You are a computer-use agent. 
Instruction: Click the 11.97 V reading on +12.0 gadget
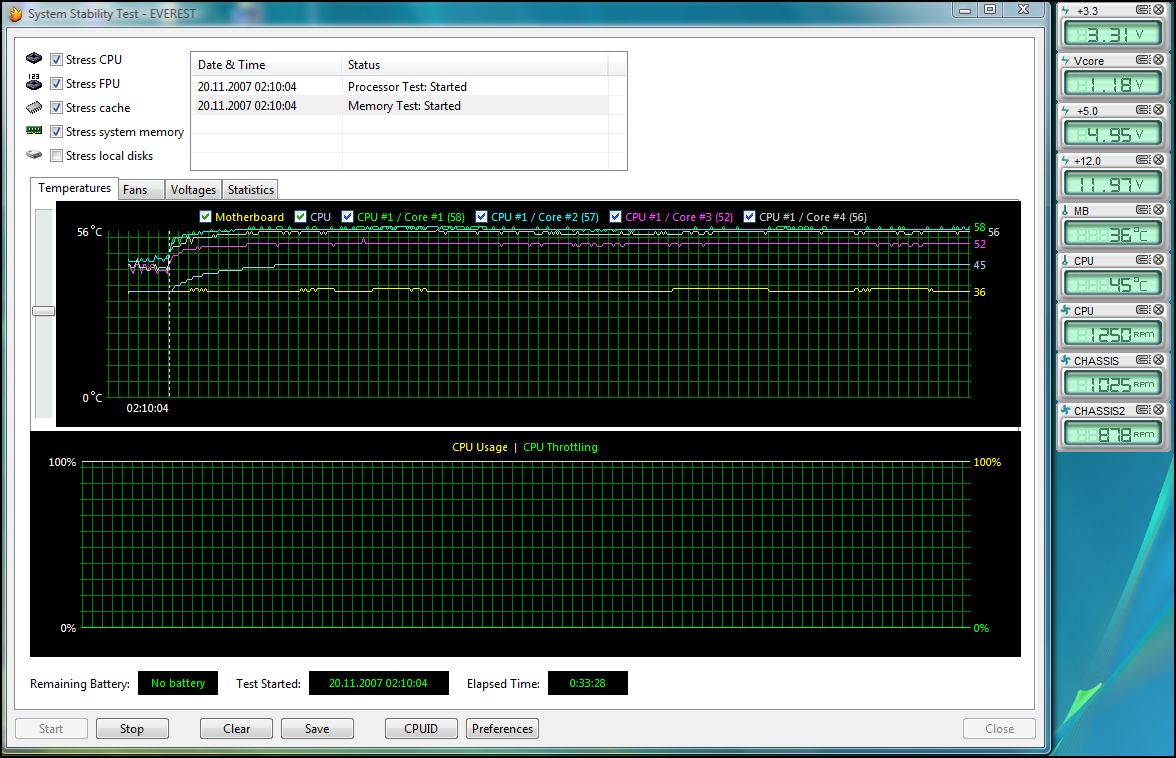[x=1112, y=184]
